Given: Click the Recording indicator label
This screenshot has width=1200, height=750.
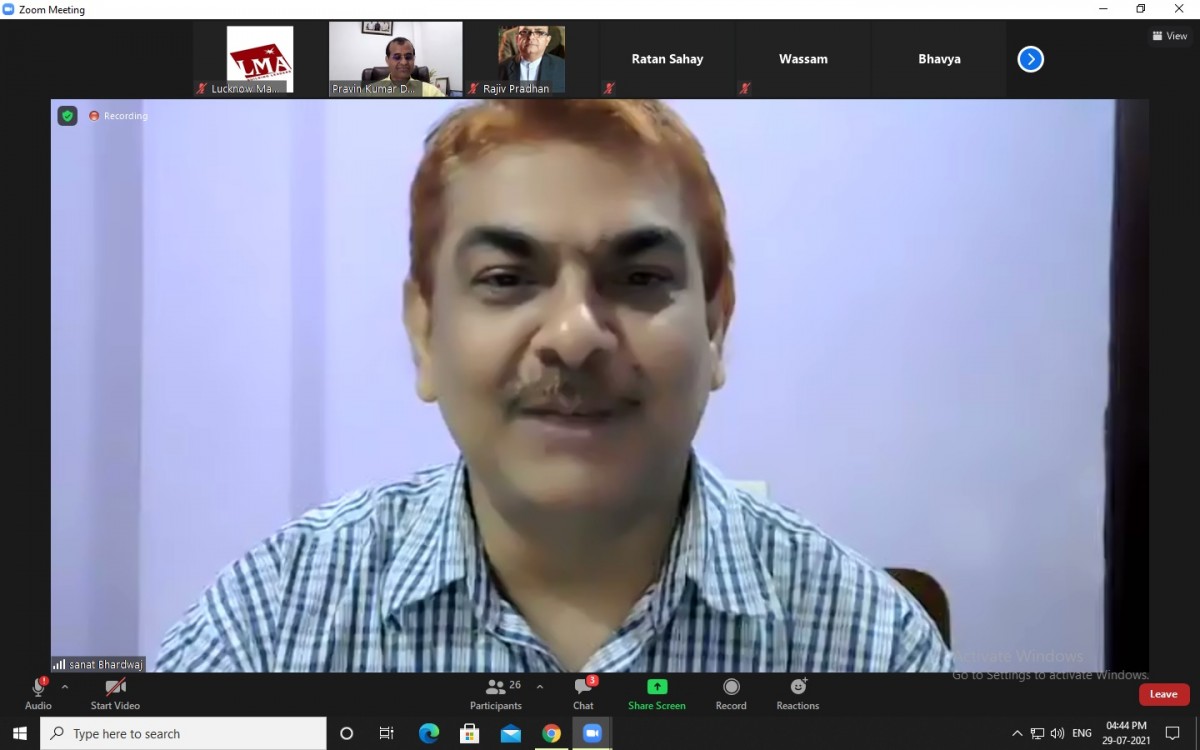Looking at the screenshot, I should click(x=118, y=116).
